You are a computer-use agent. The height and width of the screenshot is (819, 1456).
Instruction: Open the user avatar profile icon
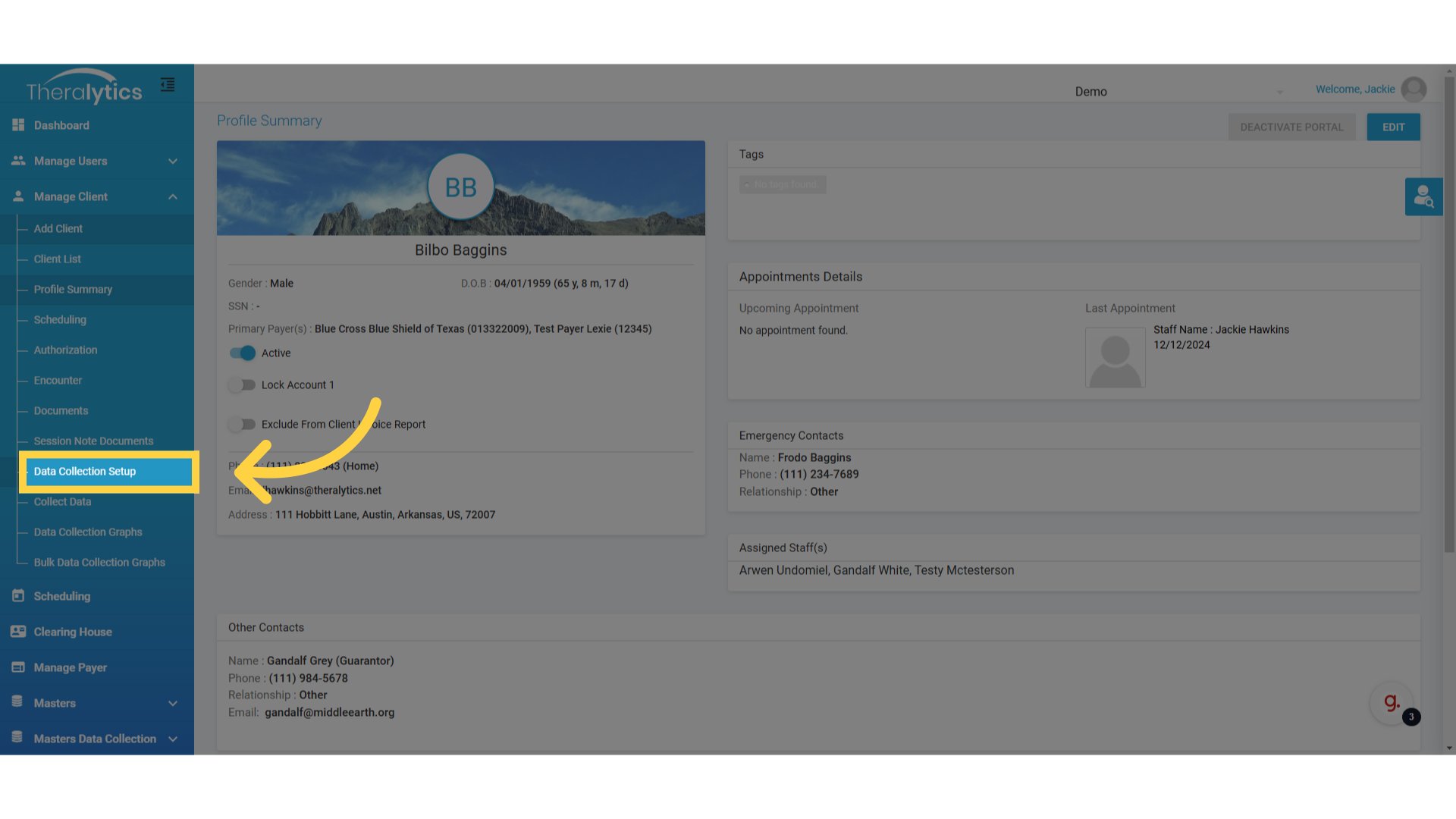point(1413,89)
